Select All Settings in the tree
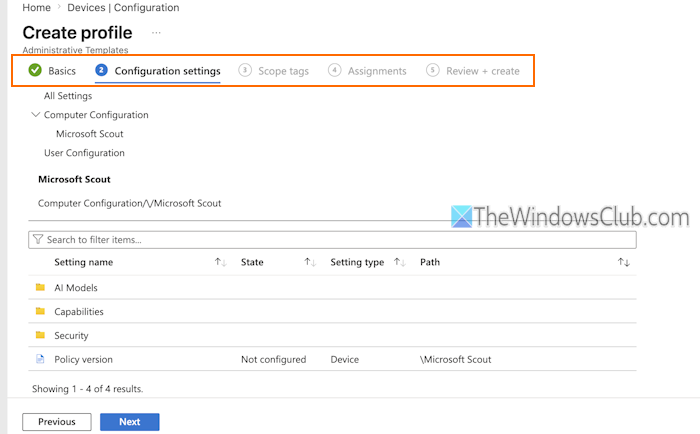The height and width of the screenshot is (434, 700). (x=68, y=96)
